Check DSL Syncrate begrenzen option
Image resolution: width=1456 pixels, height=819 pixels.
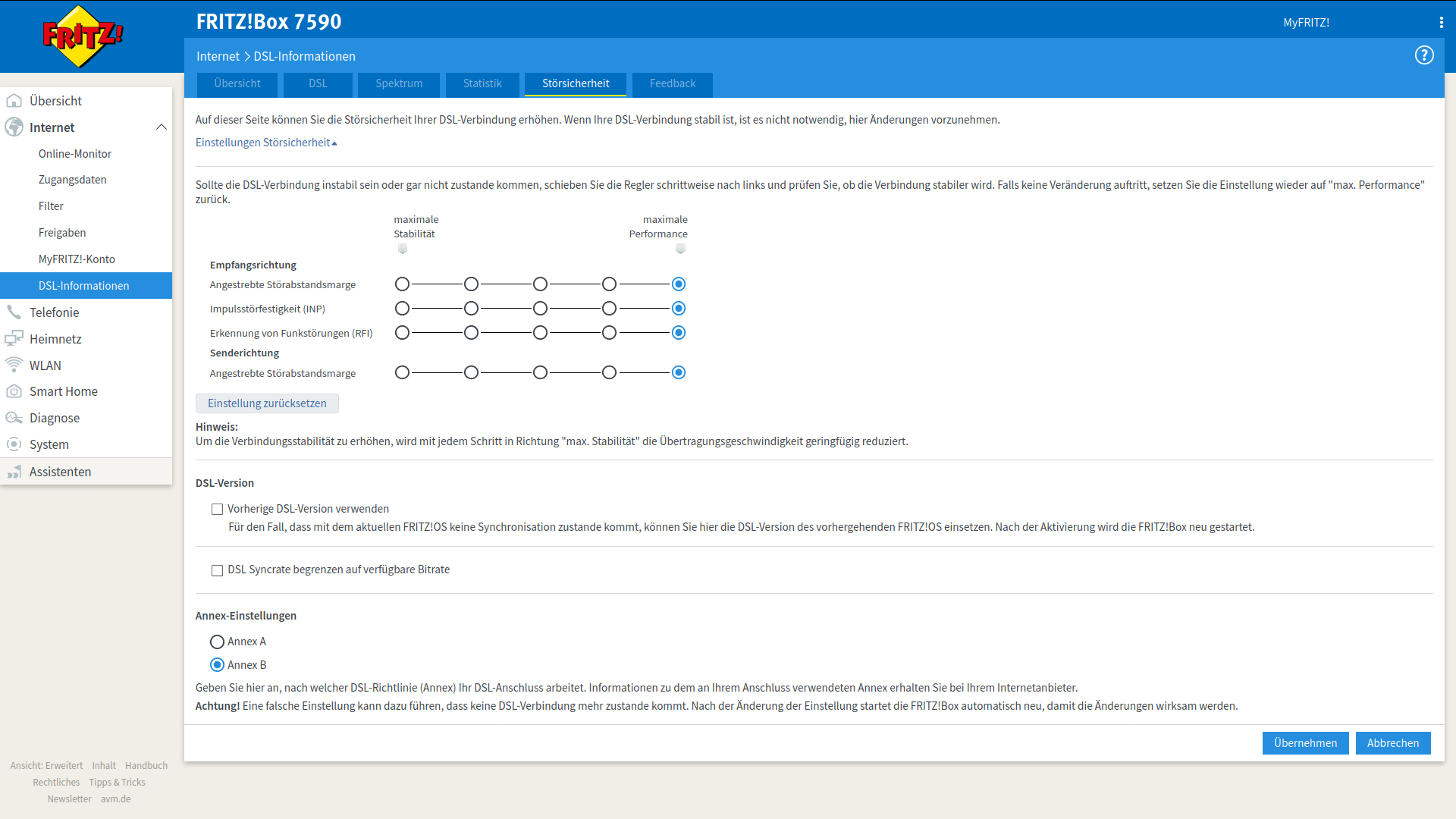[x=217, y=570]
